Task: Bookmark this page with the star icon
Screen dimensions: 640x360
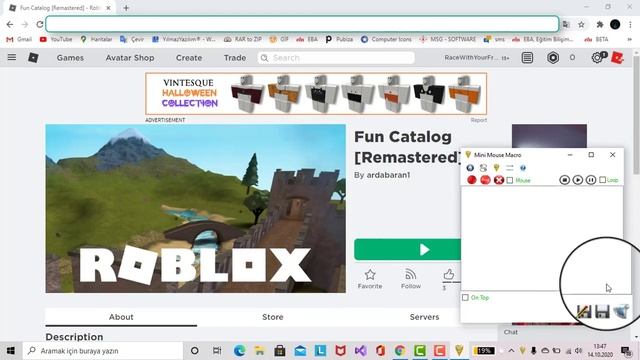Action: pos(581,24)
